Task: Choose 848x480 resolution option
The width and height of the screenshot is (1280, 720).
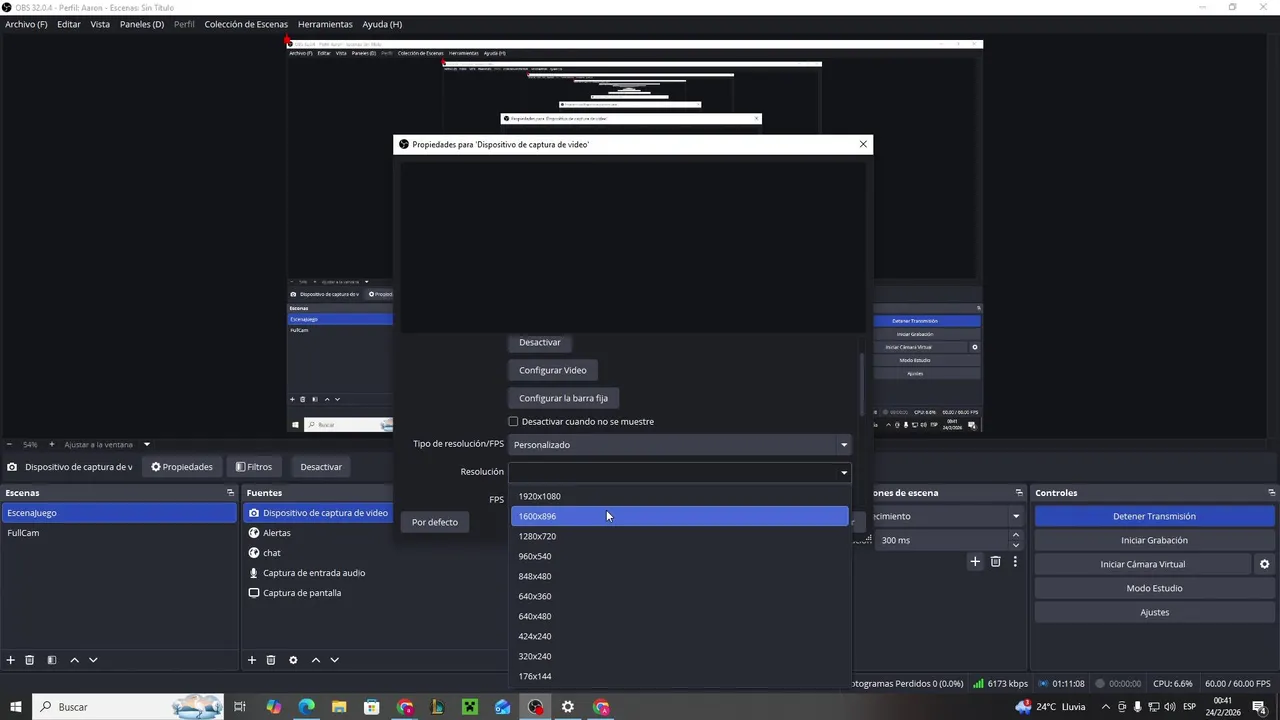Action: pos(680,576)
